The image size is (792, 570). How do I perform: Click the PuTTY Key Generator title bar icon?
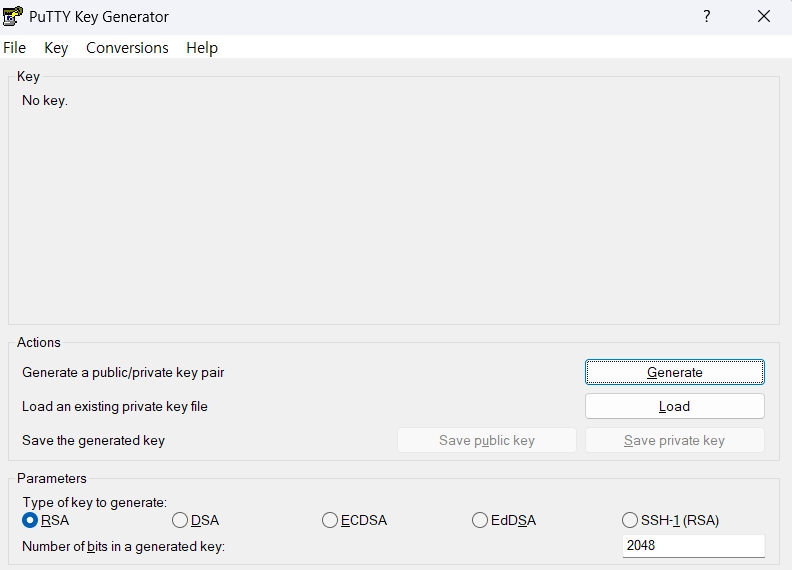click(13, 16)
